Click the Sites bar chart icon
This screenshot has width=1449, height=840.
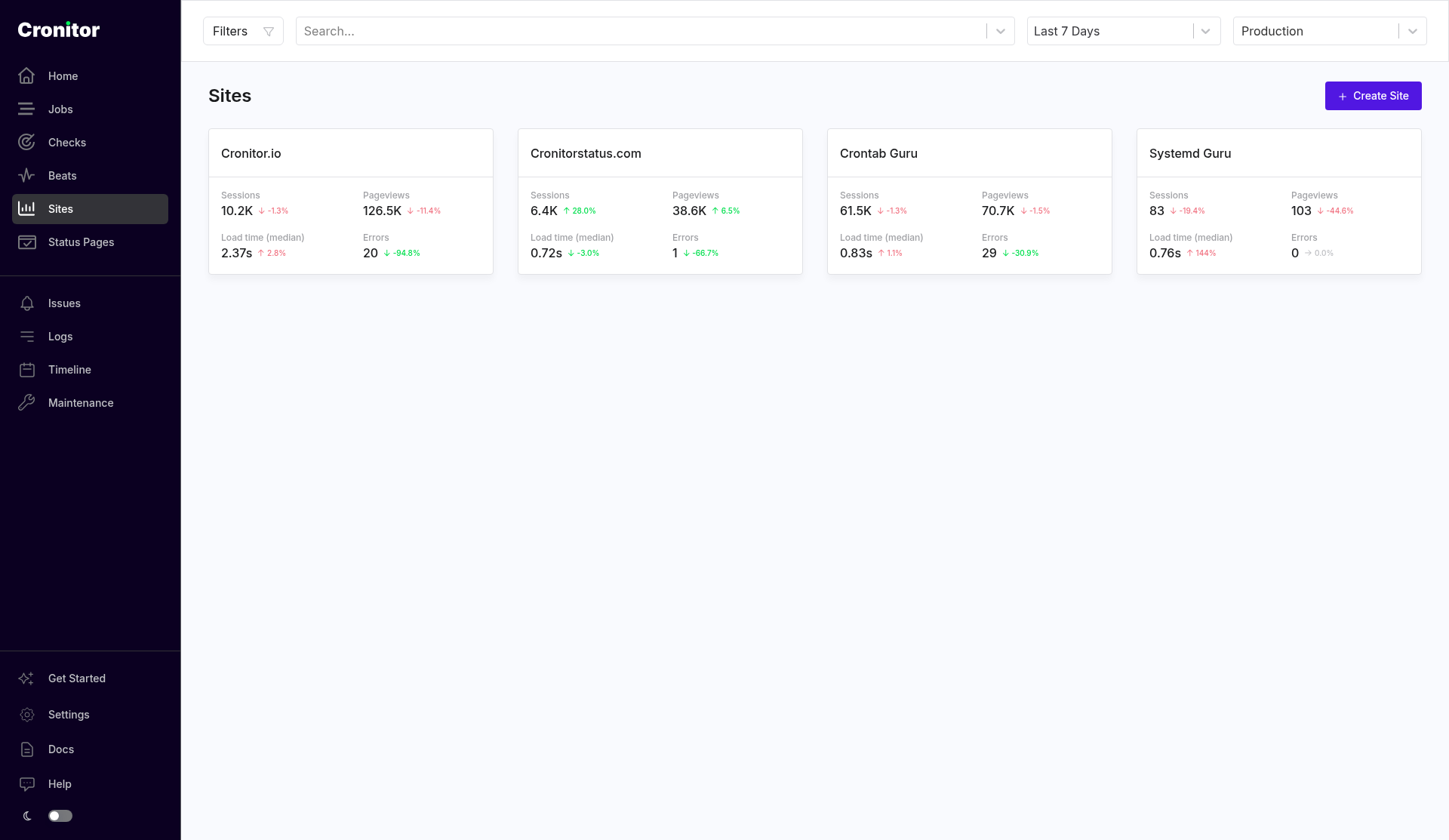(26, 209)
